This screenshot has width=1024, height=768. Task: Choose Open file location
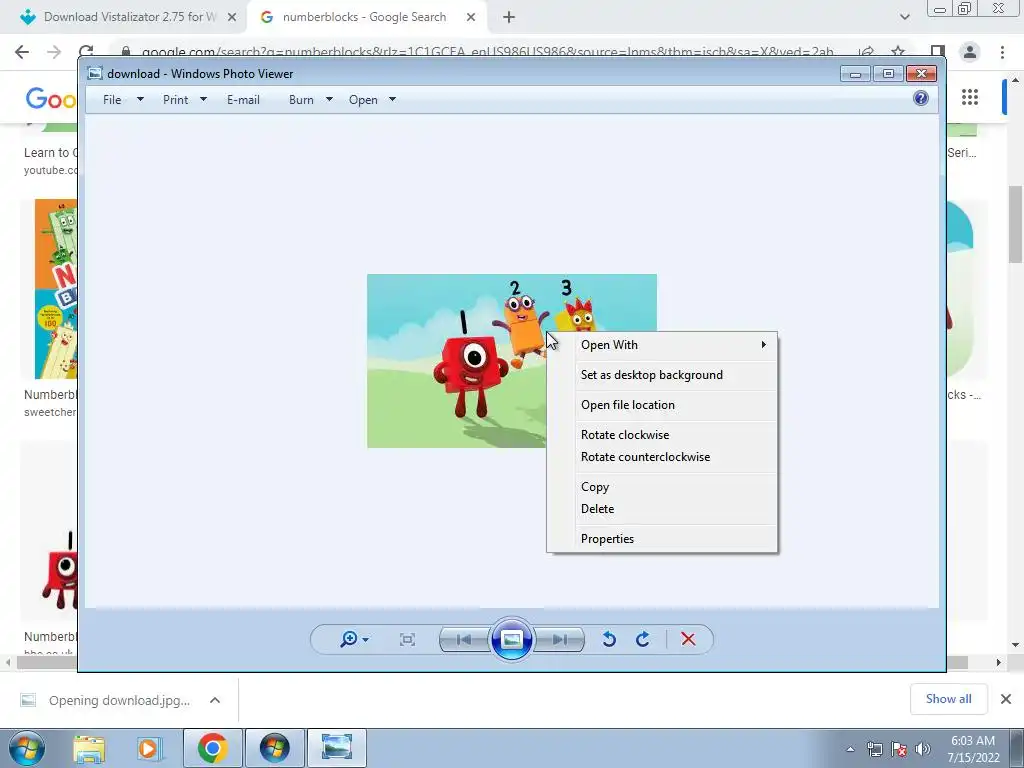(x=662, y=405)
